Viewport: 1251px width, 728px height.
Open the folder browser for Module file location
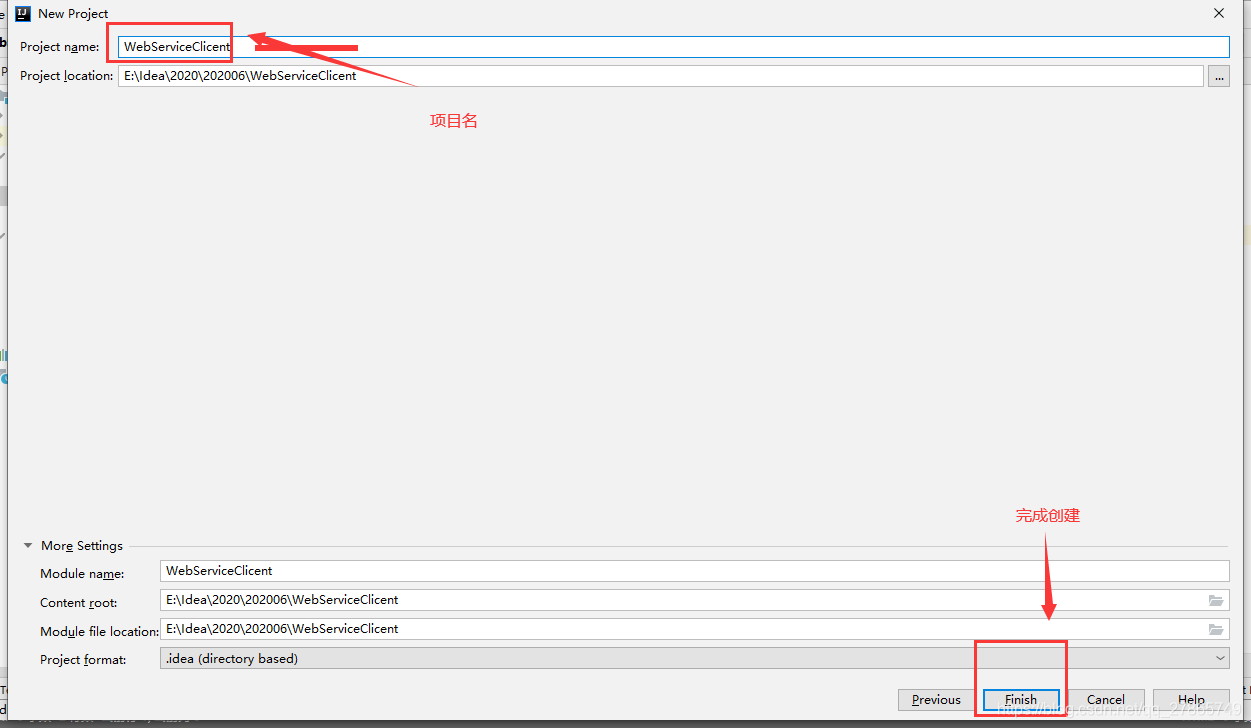pos(1216,628)
